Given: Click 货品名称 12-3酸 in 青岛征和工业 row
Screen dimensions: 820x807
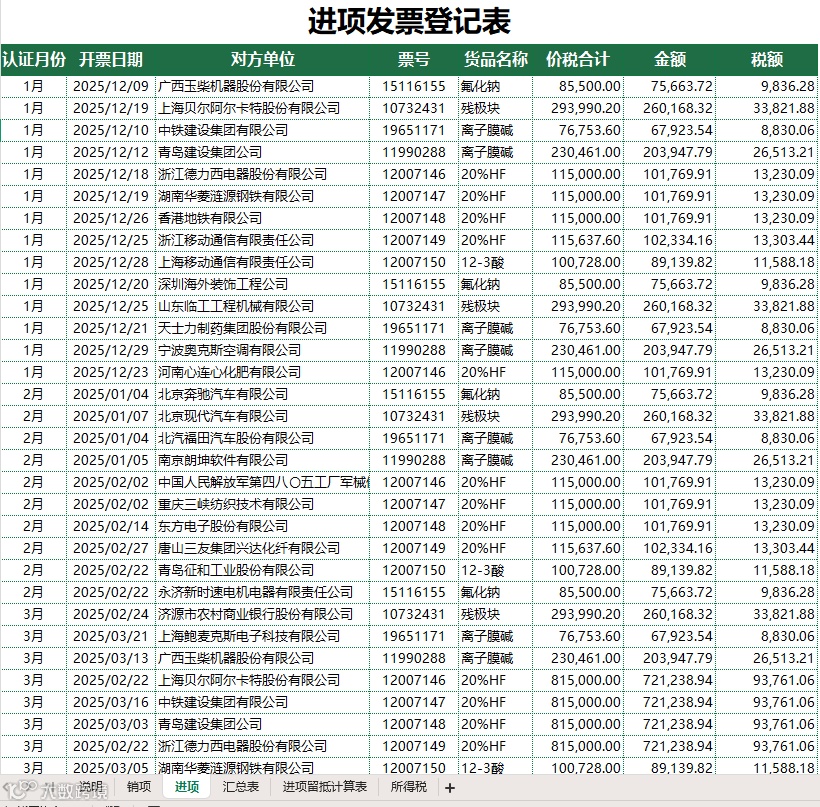Looking at the screenshot, I should [495, 570].
